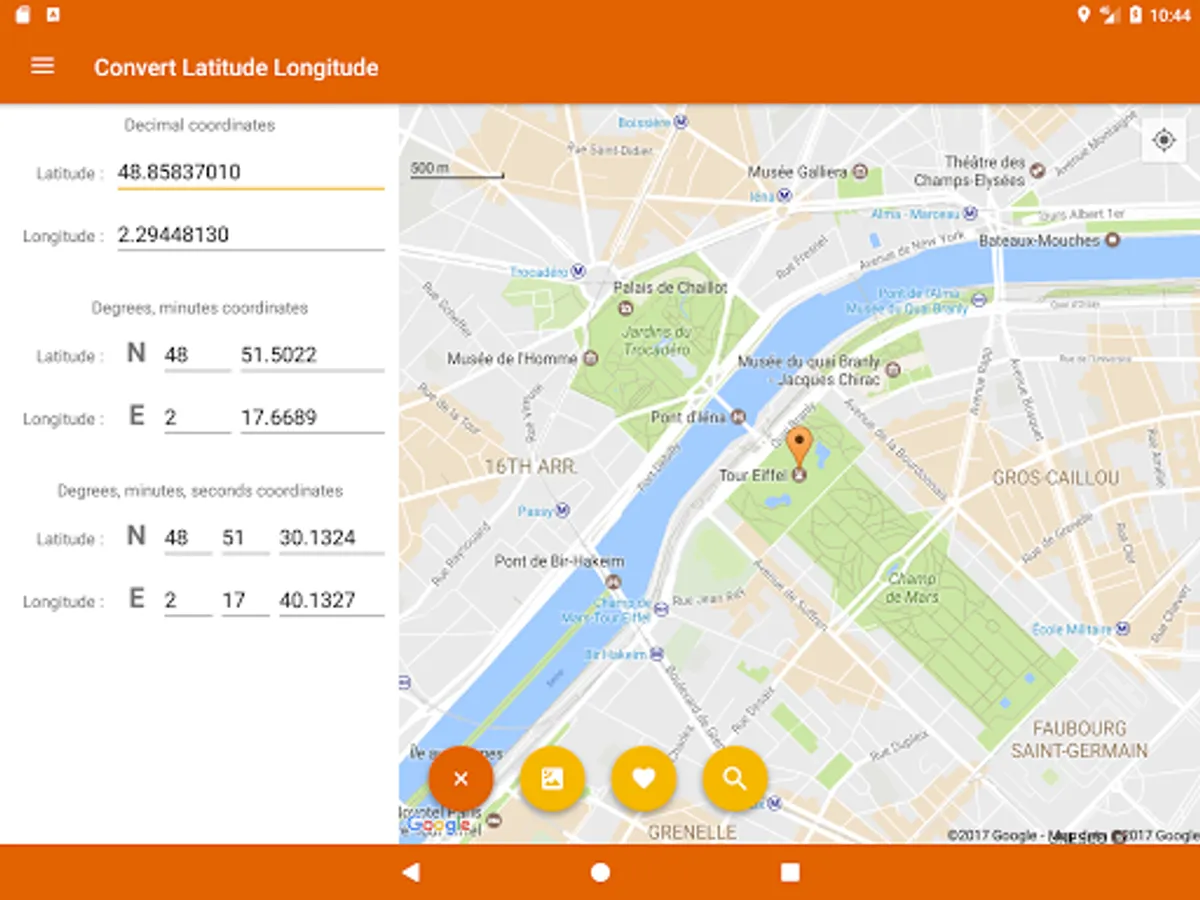The width and height of the screenshot is (1200, 900).
Task: Tap the 'Convert Latitude Longitude' title
Action: (x=236, y=68)
